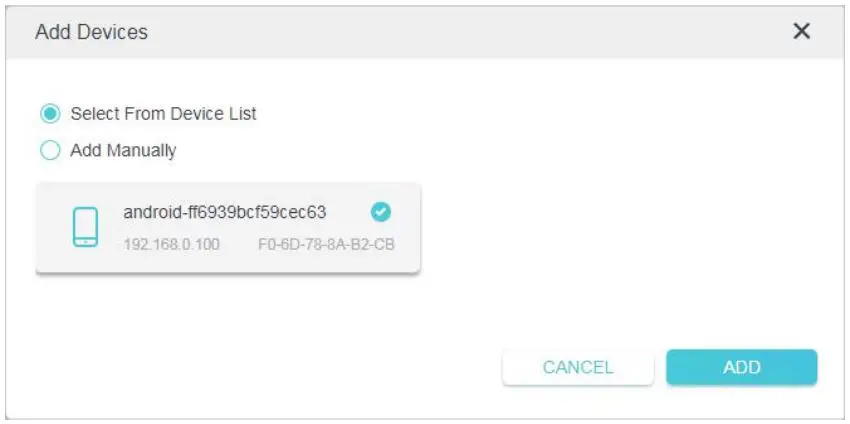Viewport: 850px width, 424px height.
Task: Choose the 'Add Manually' radio option
Action: (50, 151)
